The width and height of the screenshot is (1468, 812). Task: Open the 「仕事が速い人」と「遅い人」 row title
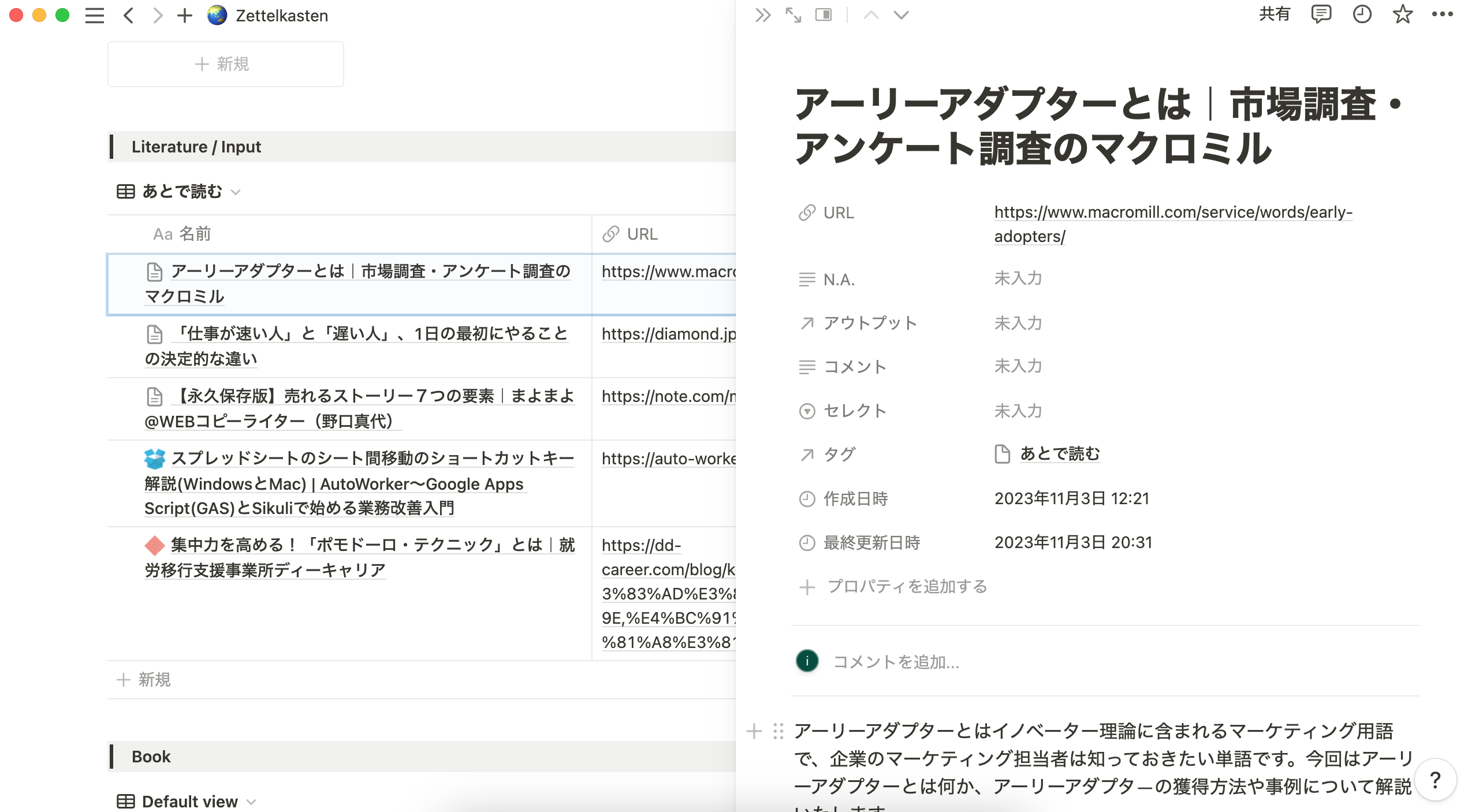(x=357, y=346)
